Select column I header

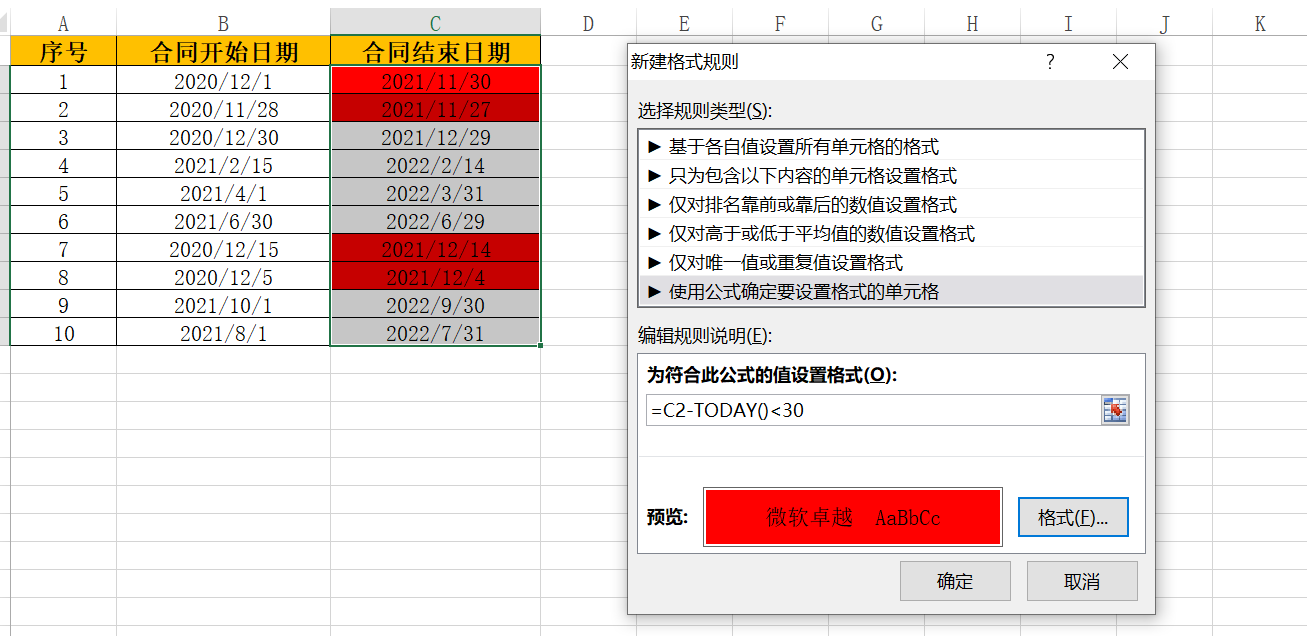pyautogui.click(x=1068, y=23)
